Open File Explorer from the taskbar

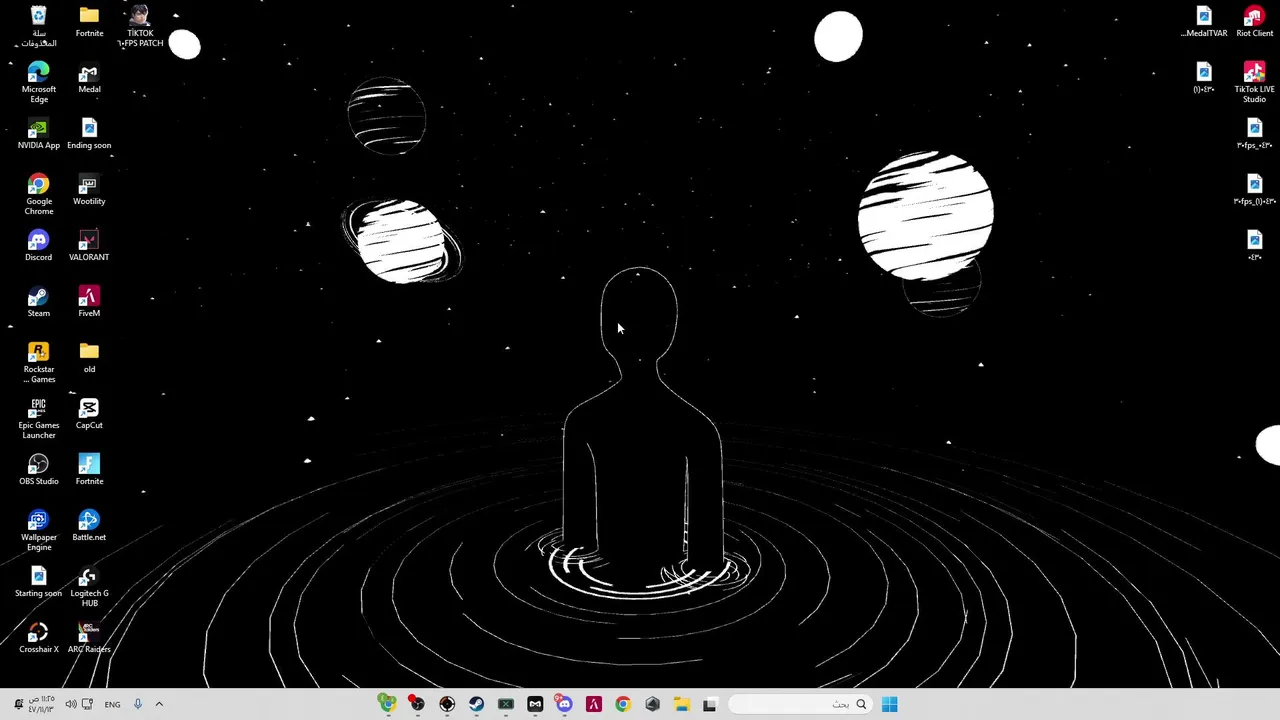(x=681, y=704)
